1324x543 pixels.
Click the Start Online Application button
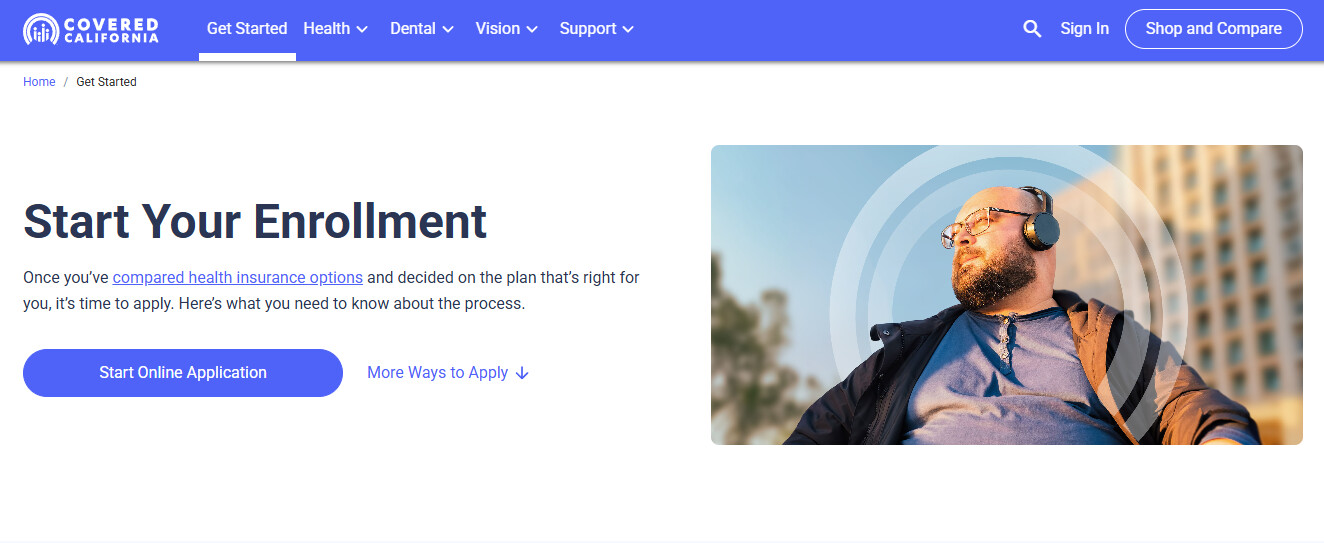(183, 373)
